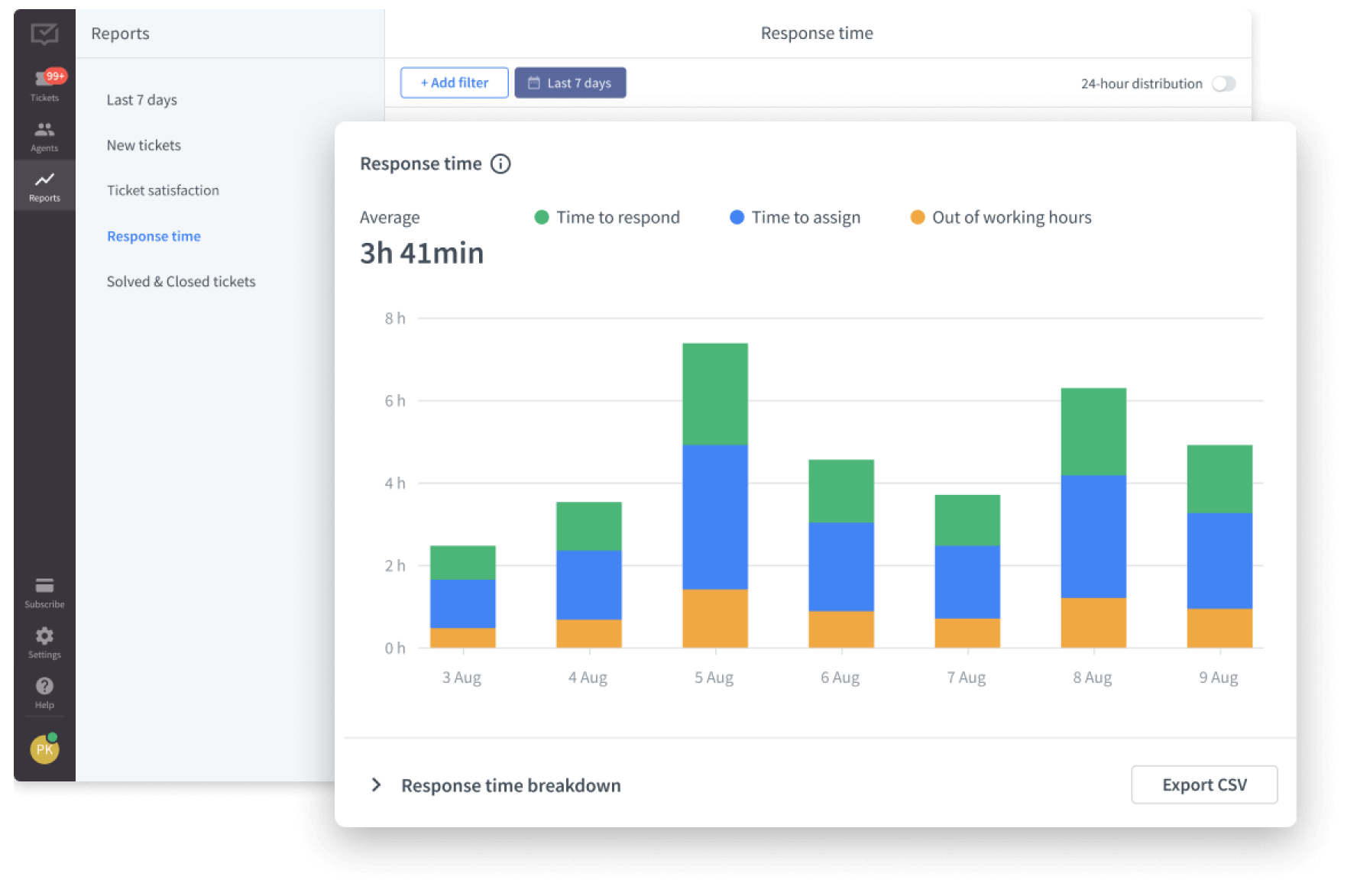Image resolution: width=1357 pixels, height=896 pixels.
Task: Toggle the 24-hour distribution switch
Action: click(x=1225, y=83)
